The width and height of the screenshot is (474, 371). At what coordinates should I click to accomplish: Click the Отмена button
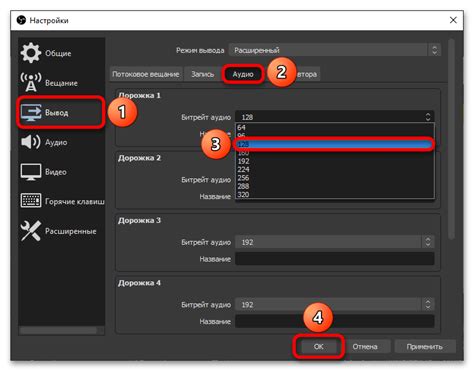(x=365, y=347)
